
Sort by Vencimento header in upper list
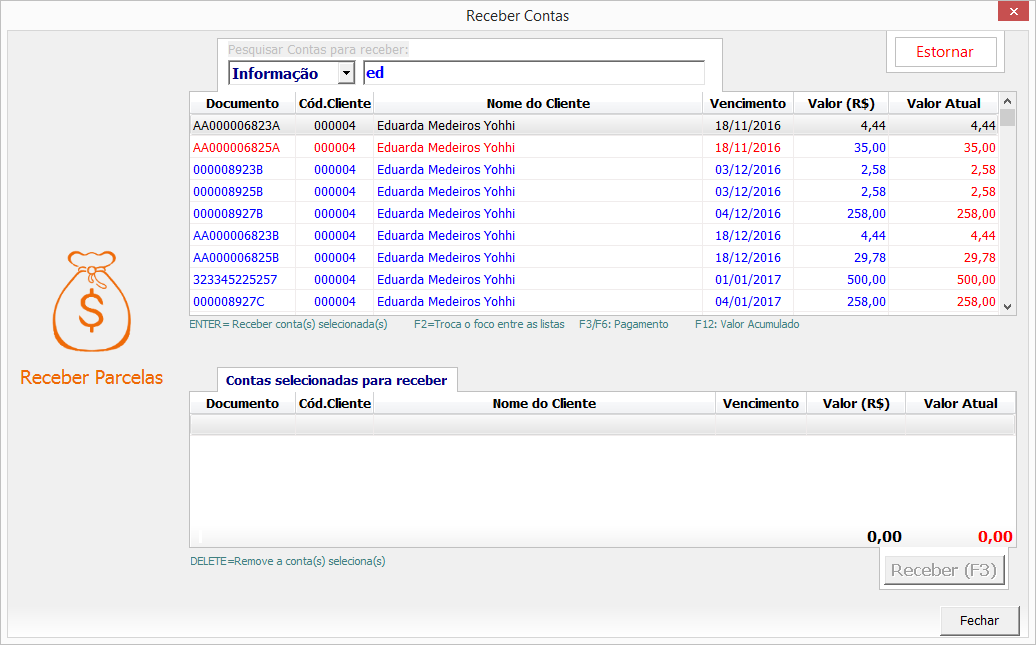coord(748,103)
